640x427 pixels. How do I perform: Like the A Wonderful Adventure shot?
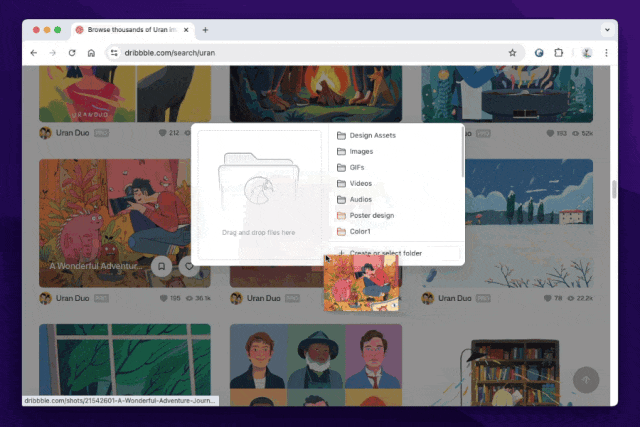tap(188, 266)
